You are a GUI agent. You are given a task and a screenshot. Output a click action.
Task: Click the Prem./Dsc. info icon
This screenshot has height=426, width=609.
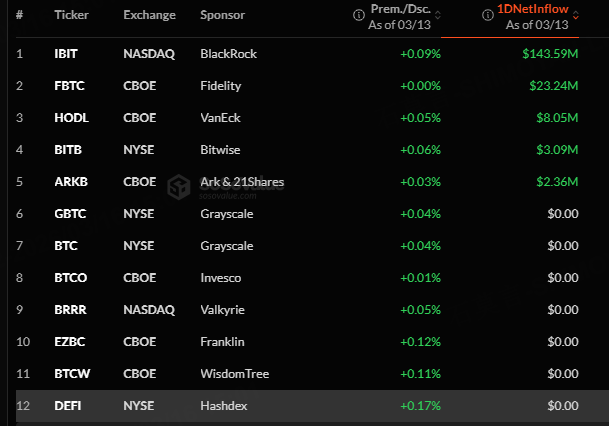point(358,15)
